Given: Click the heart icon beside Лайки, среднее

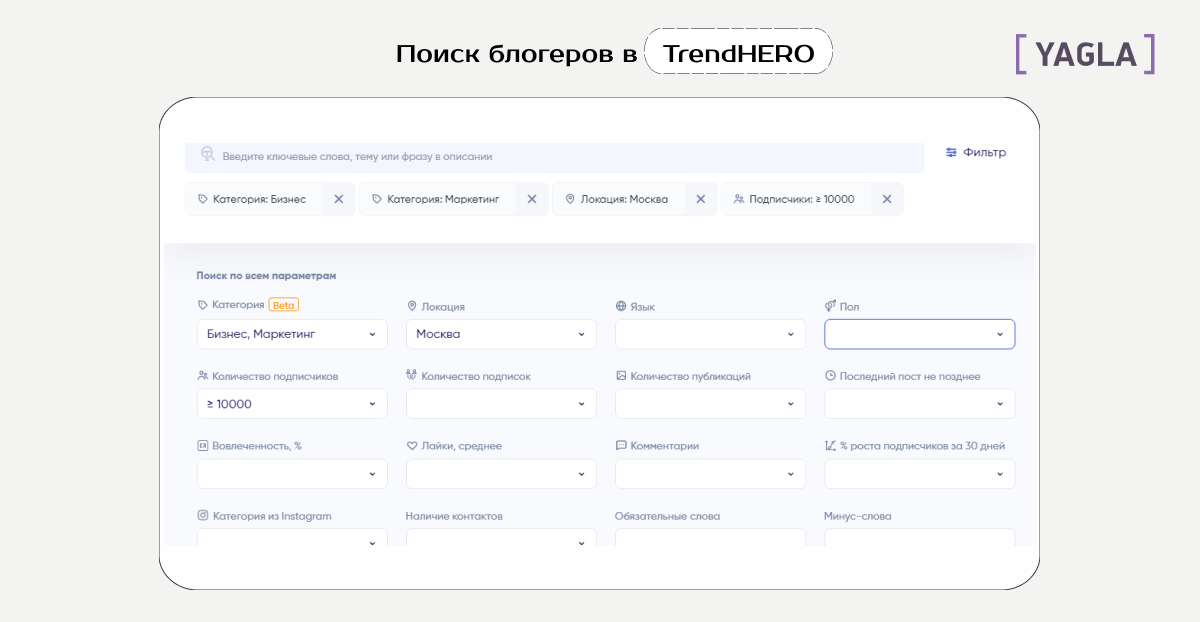Looking at the screenshot, I should pyautogui.click(x=412, y=446).
